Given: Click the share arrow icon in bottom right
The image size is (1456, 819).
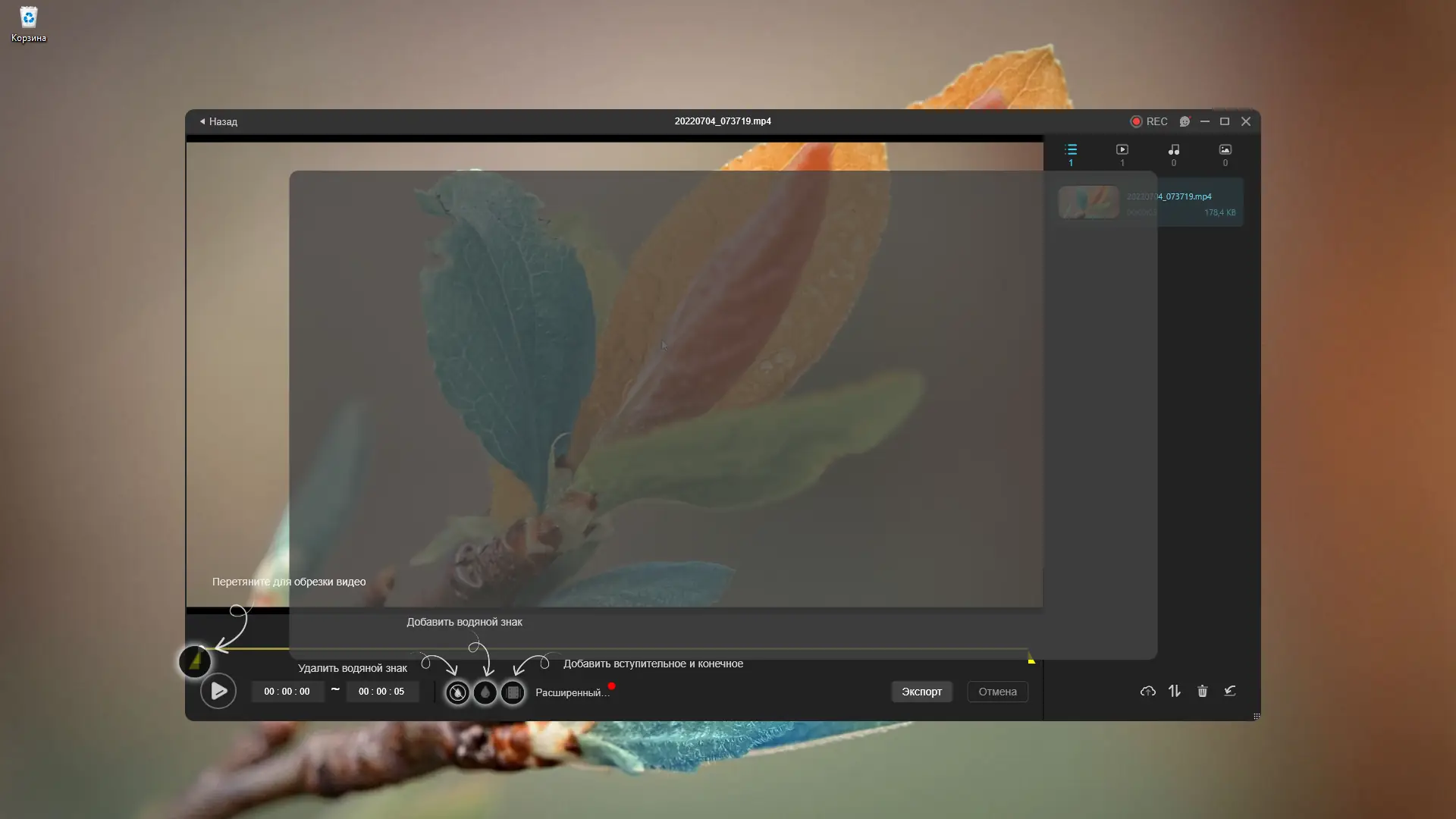Looking at the screenshot, I should (1230, 691).
